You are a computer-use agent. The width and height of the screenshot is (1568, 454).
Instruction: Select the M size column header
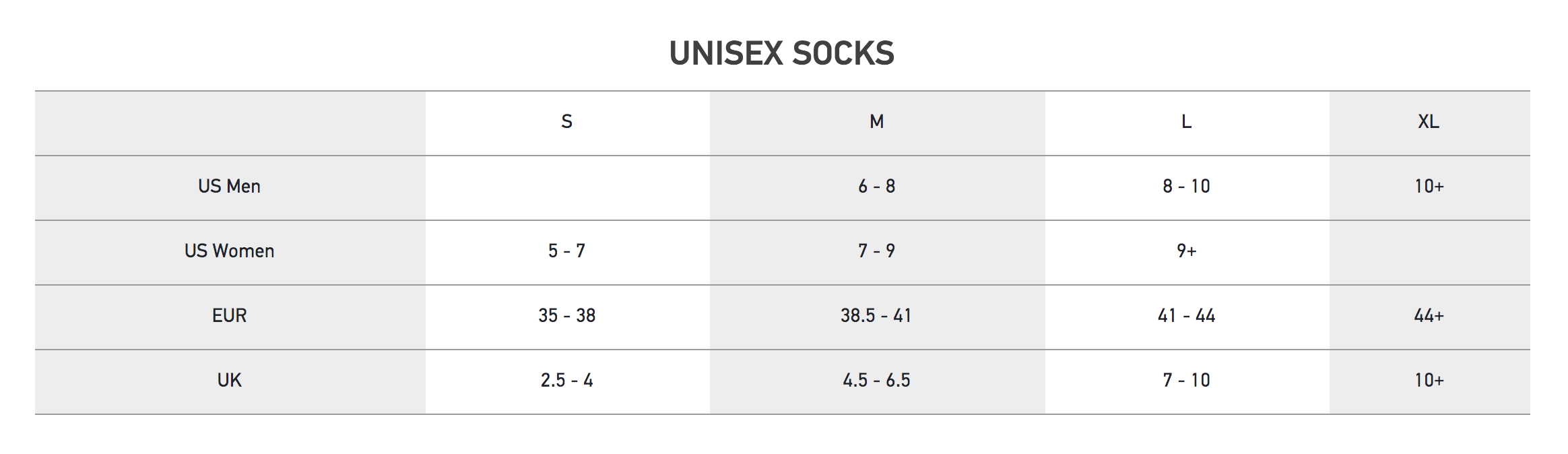pos(876,122)
